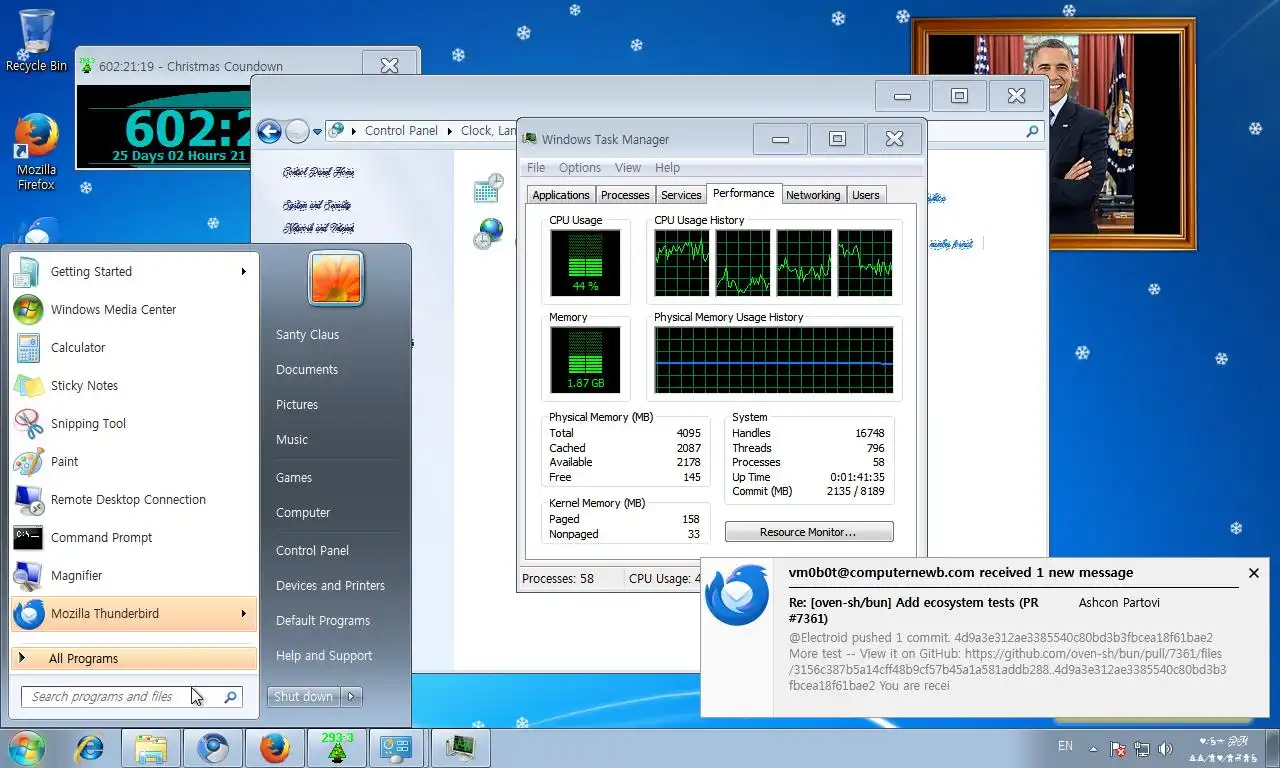Click the Action Center flag tray icon
1280x768 pixels.
1118,748
